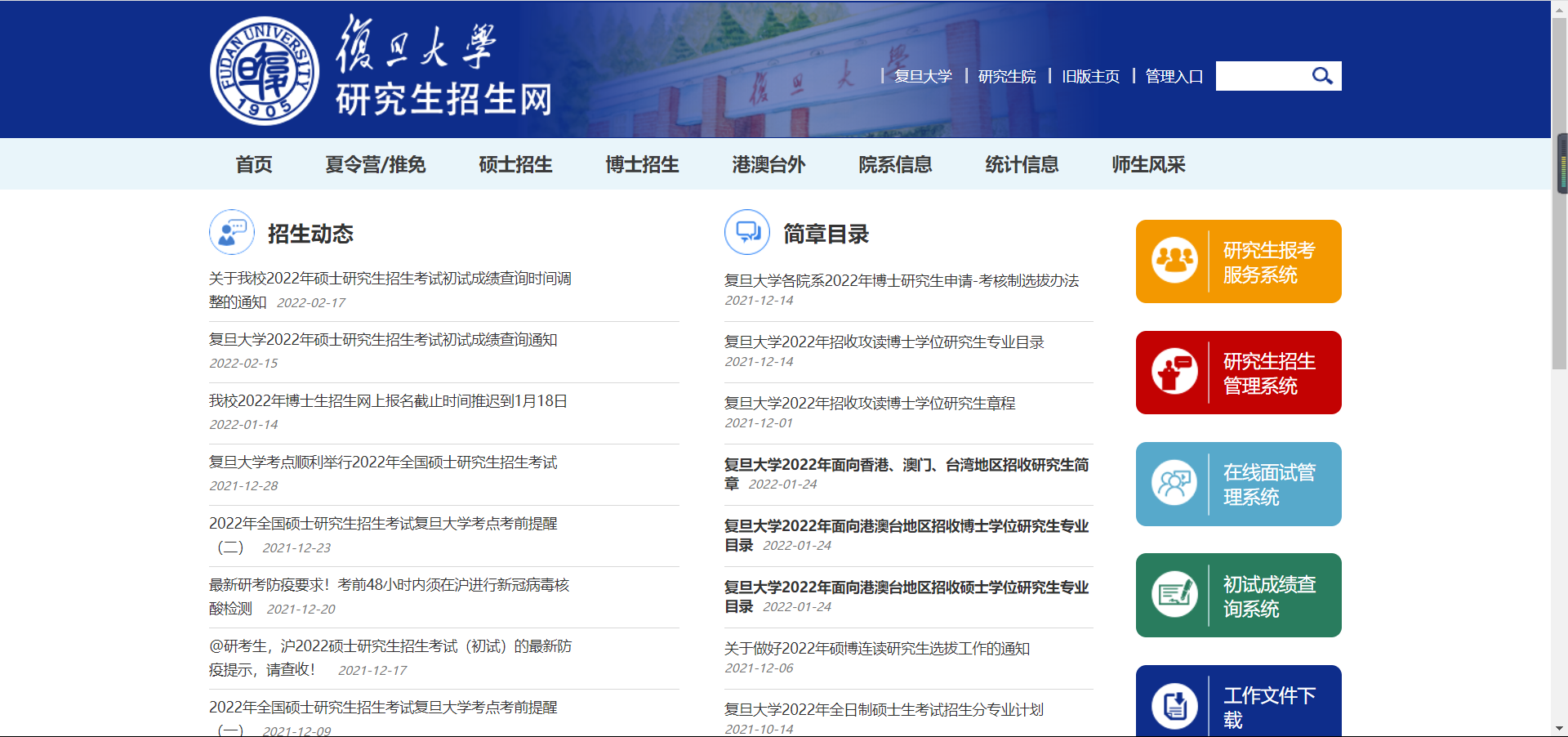The width and height of the screenshot is (1568, 737).
Task: Open the 港澳台外 section
Action: pyautogui.click(x=768, y=164)
